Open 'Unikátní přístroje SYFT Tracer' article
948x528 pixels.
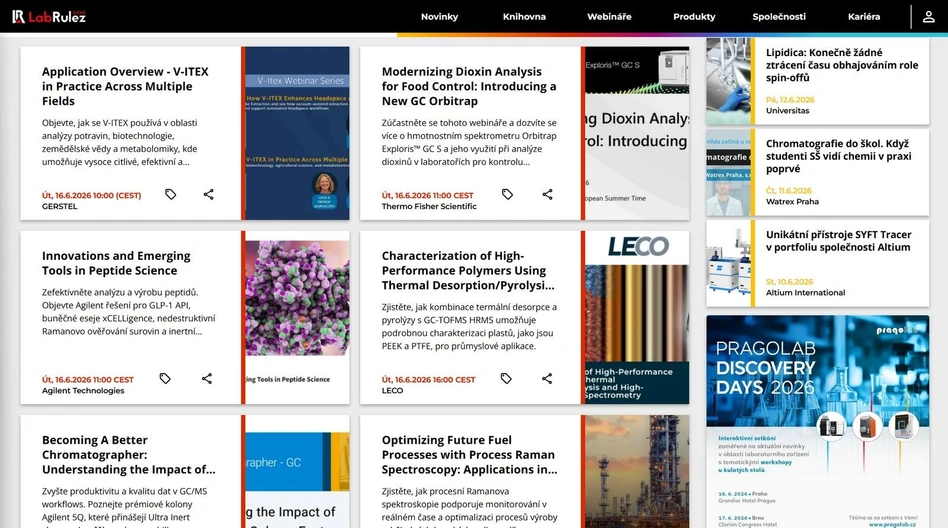pyautogui.click(x=839, y=241)
